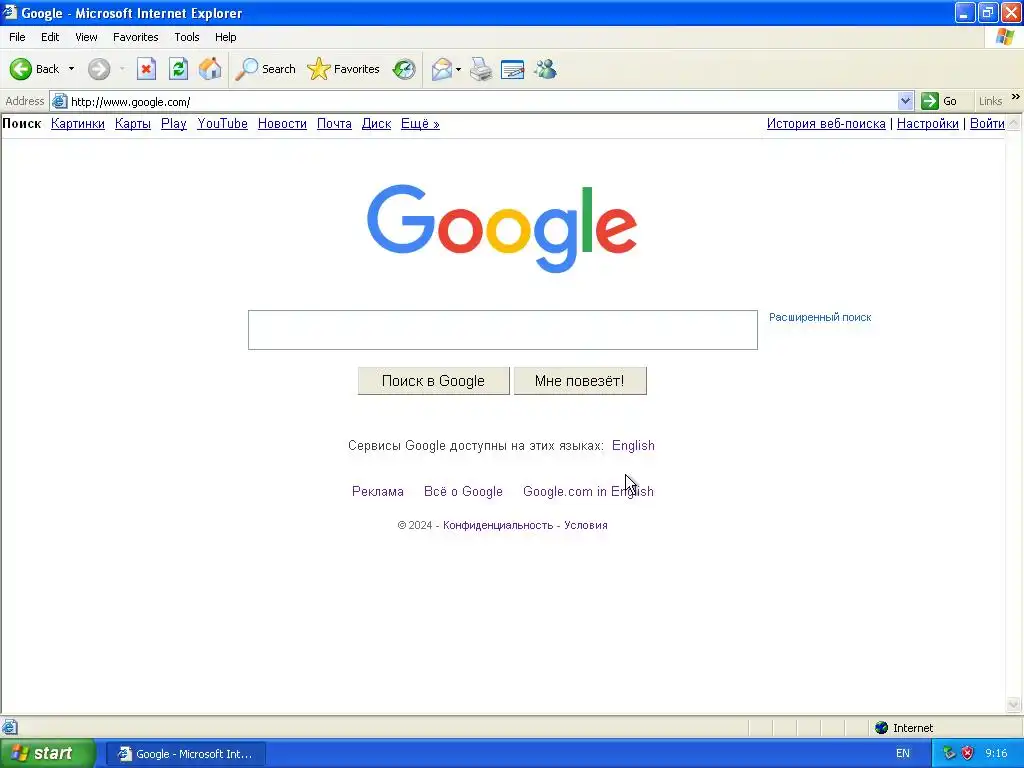Screen dimensions: 1024x768
Task: Click the Stop button with red X
Action: 146,69
